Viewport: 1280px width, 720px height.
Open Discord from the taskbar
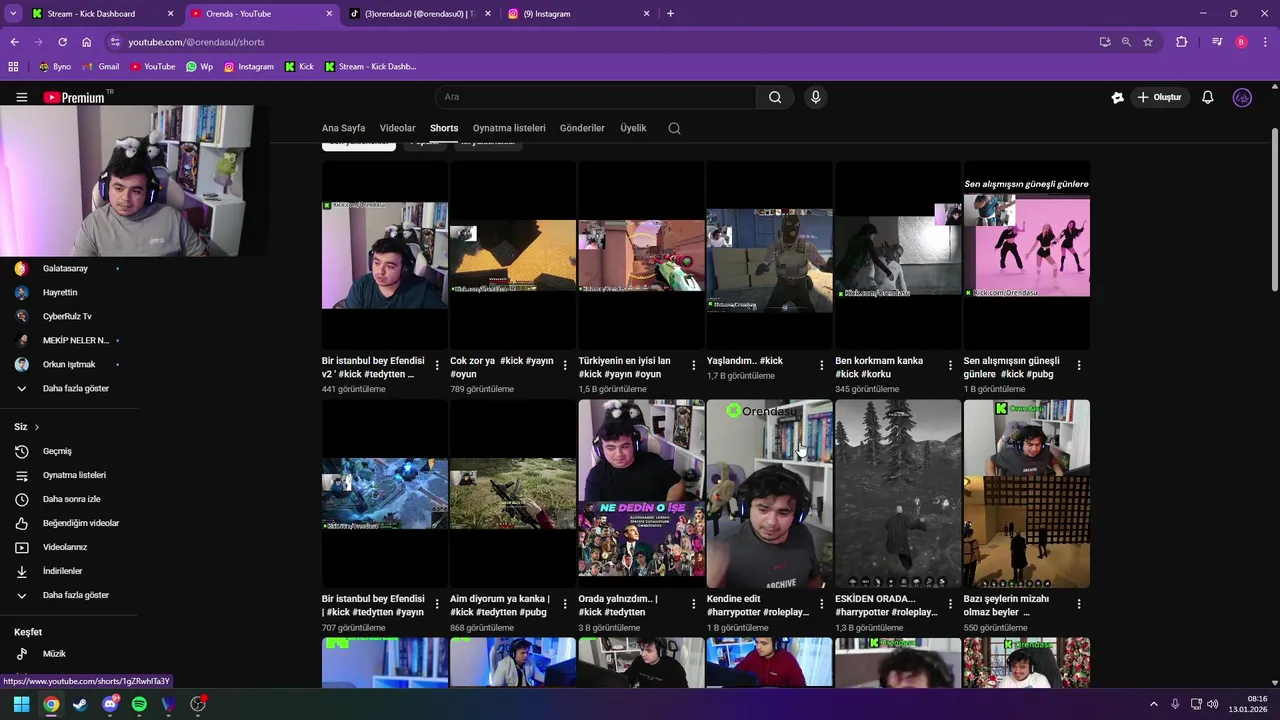110,704
